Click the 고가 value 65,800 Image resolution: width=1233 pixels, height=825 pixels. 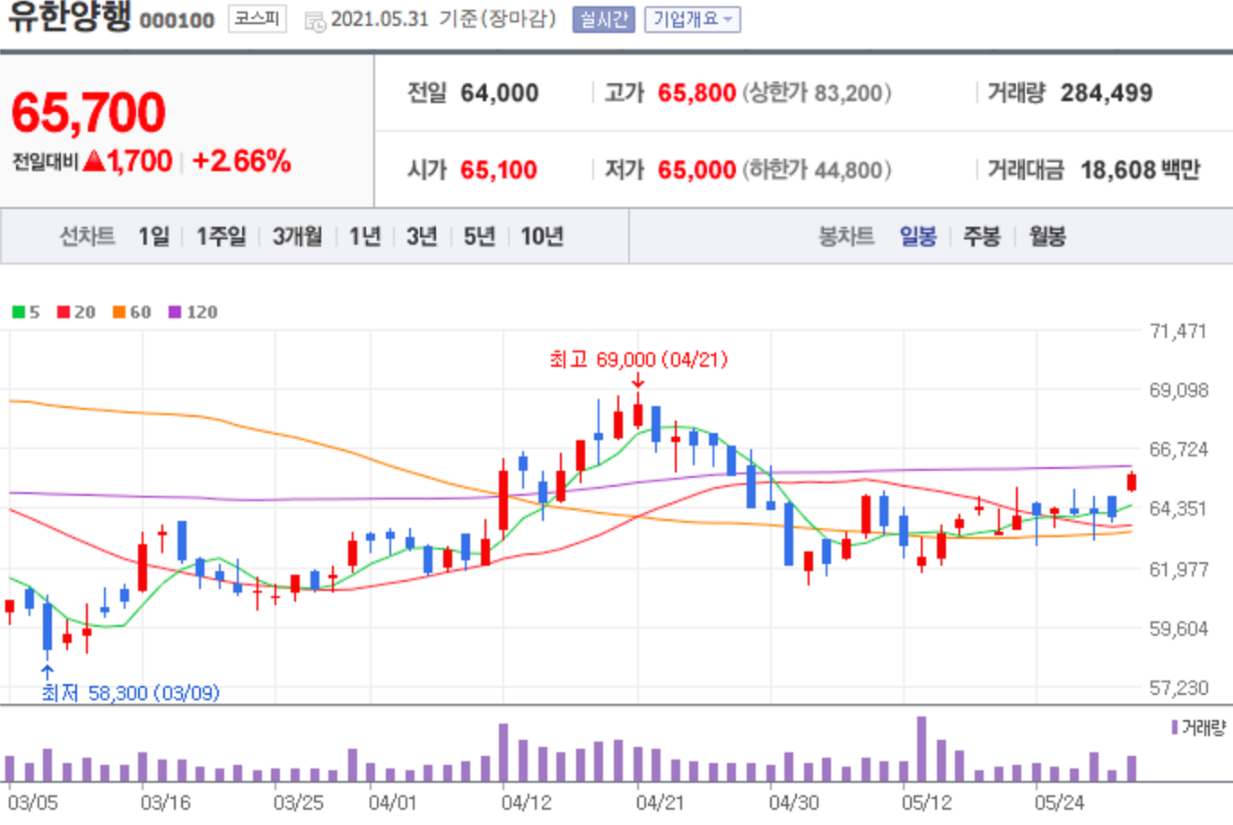697,93
